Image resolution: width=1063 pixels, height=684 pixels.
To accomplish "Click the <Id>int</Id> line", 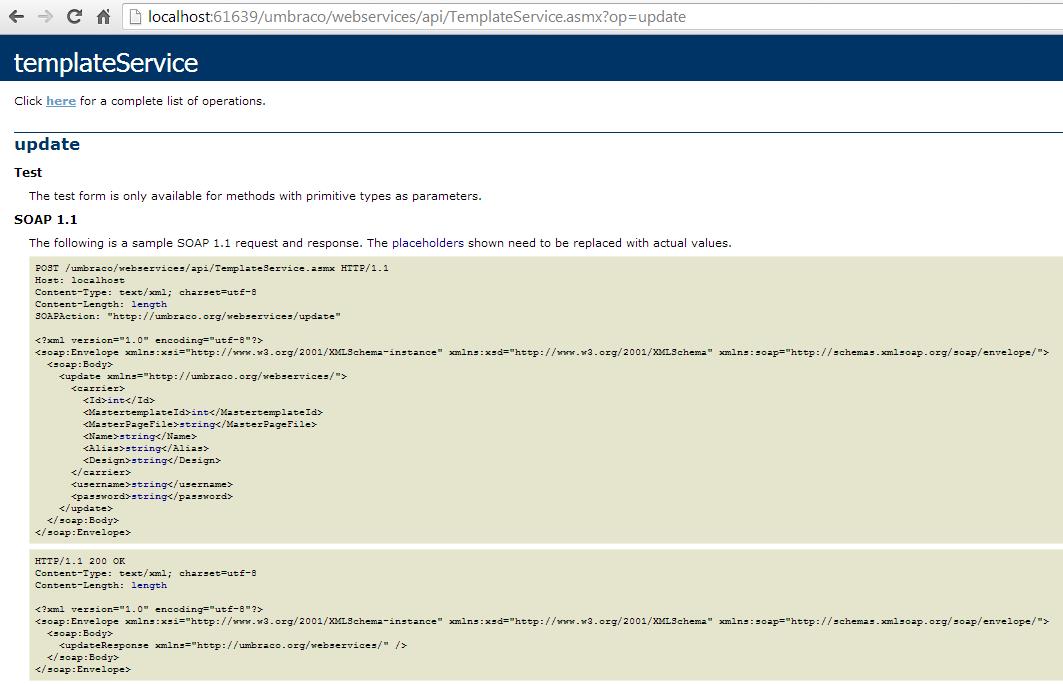I will pyautogui.click(x=119, y=401).
